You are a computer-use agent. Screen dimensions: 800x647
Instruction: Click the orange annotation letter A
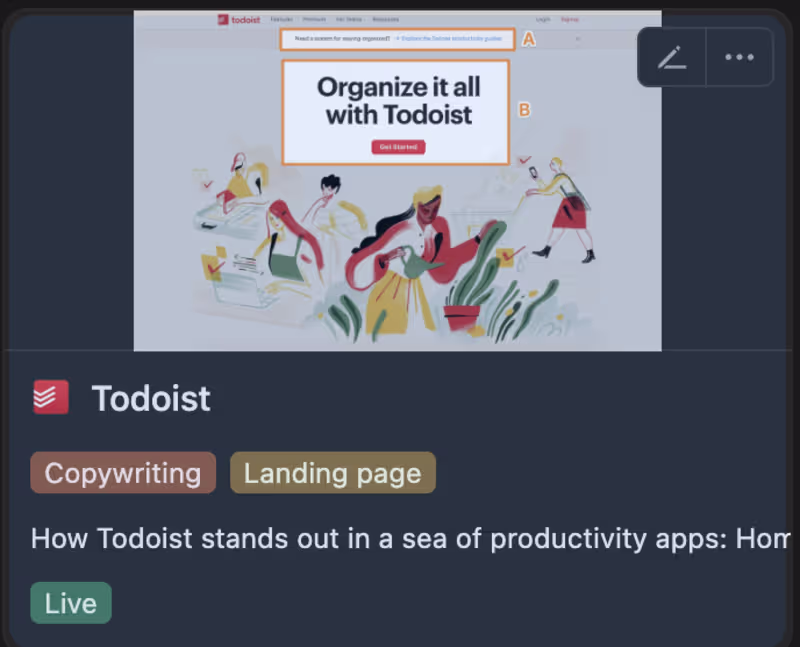pos(529,39)
